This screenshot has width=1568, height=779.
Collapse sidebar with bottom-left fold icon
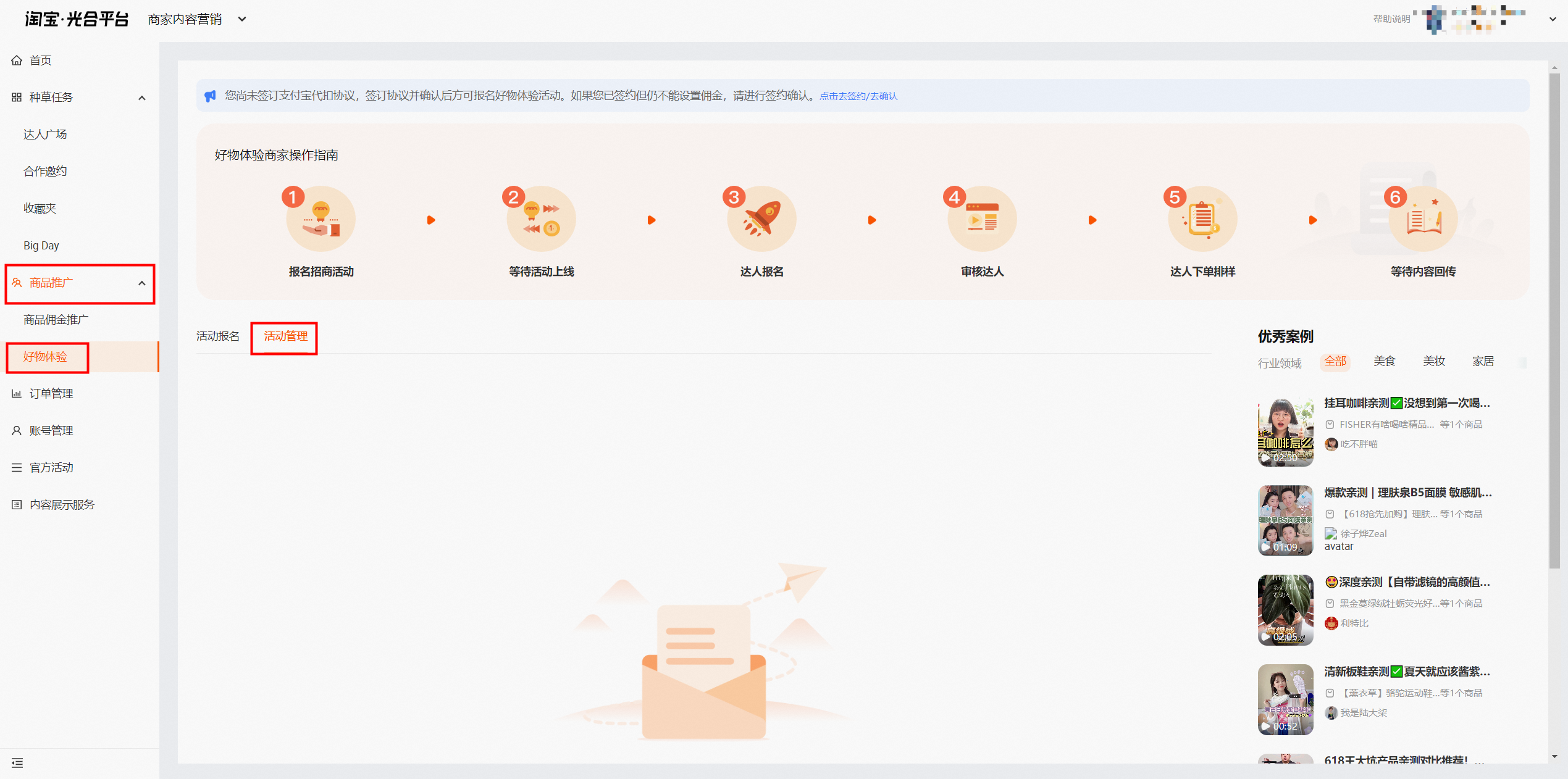[x=17, y=763]
